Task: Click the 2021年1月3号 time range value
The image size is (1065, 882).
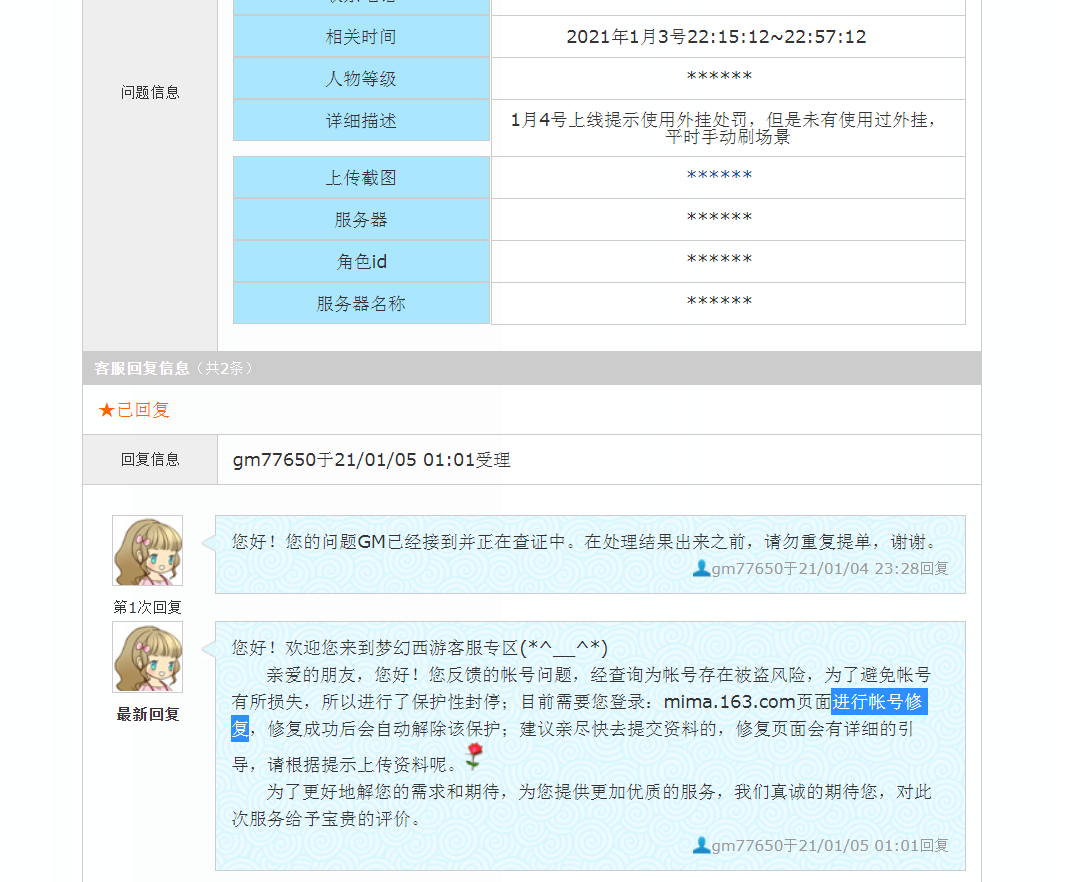Action: 716,37
